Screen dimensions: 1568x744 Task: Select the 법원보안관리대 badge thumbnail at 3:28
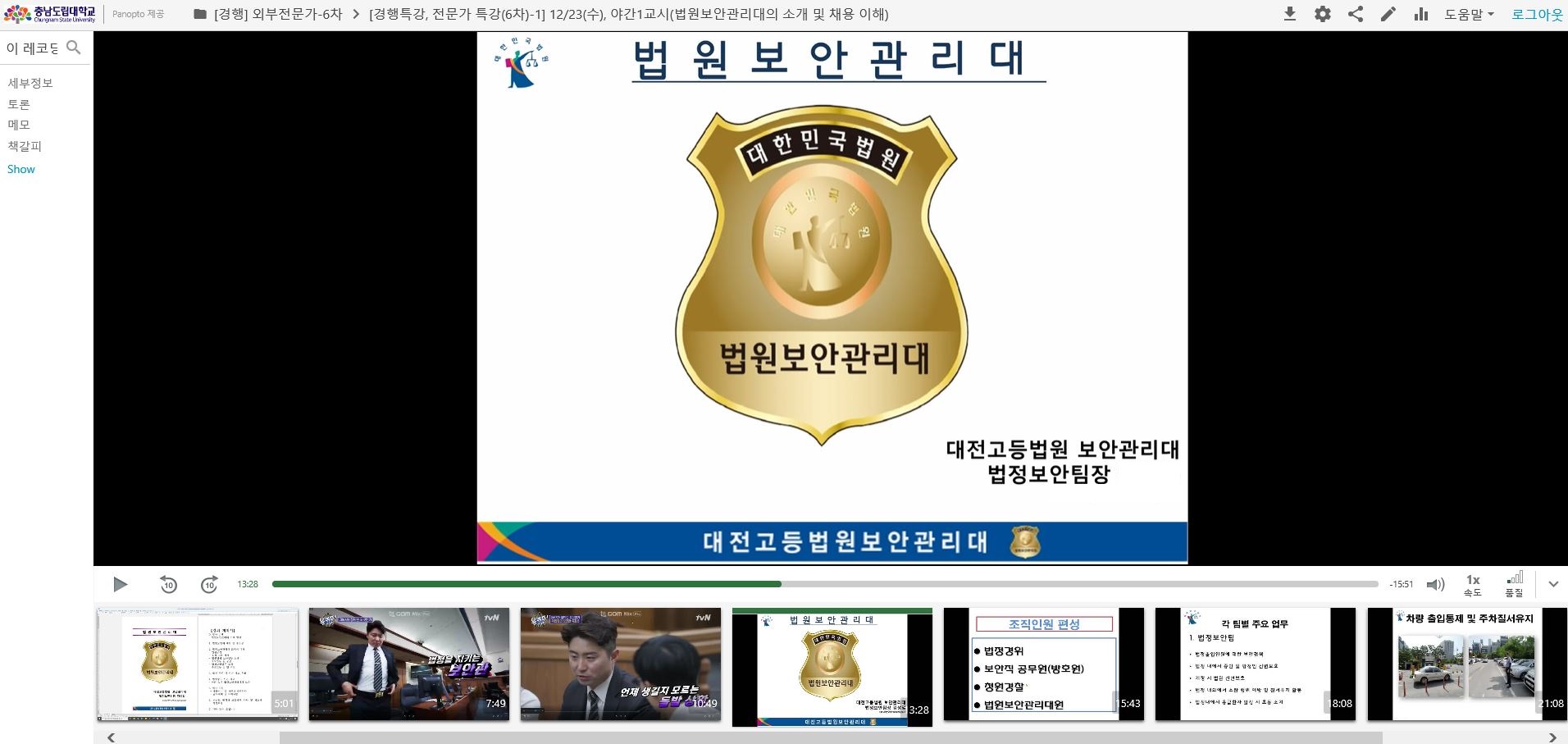832,667
